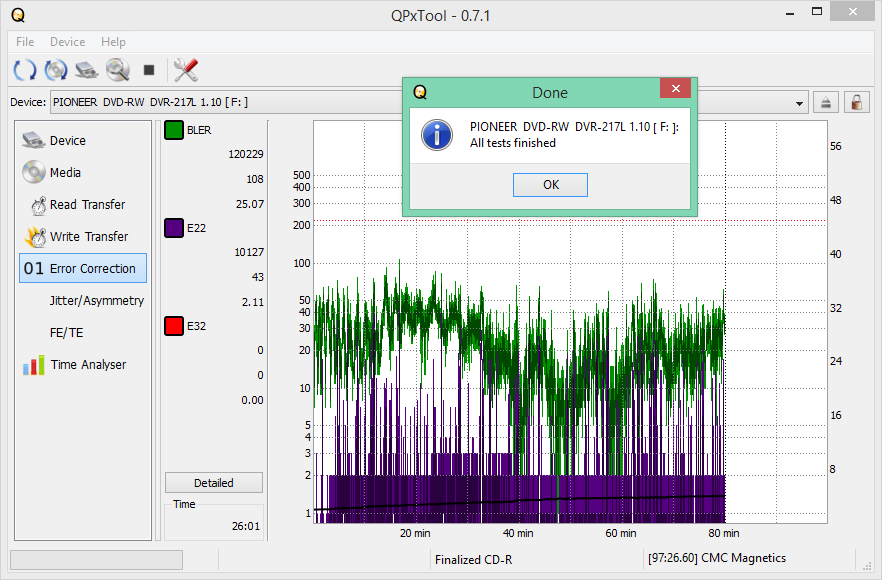Click the drive device info toolbar icon

click(x=86, y=70)
